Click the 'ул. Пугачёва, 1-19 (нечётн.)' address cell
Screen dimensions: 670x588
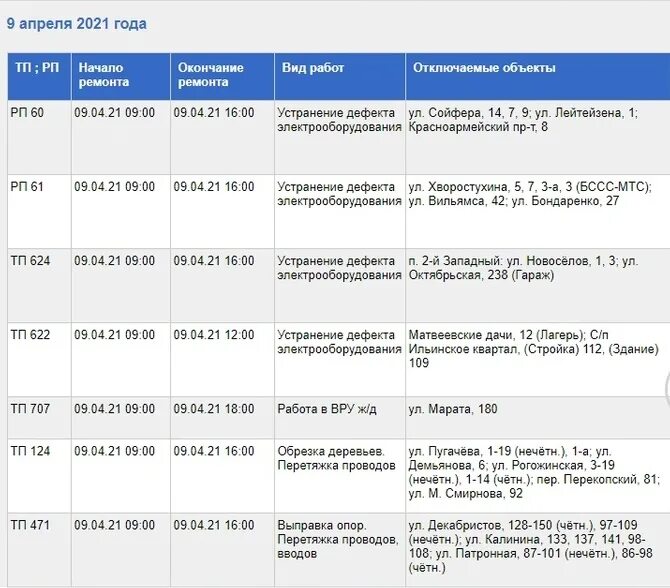click(538, 476)
